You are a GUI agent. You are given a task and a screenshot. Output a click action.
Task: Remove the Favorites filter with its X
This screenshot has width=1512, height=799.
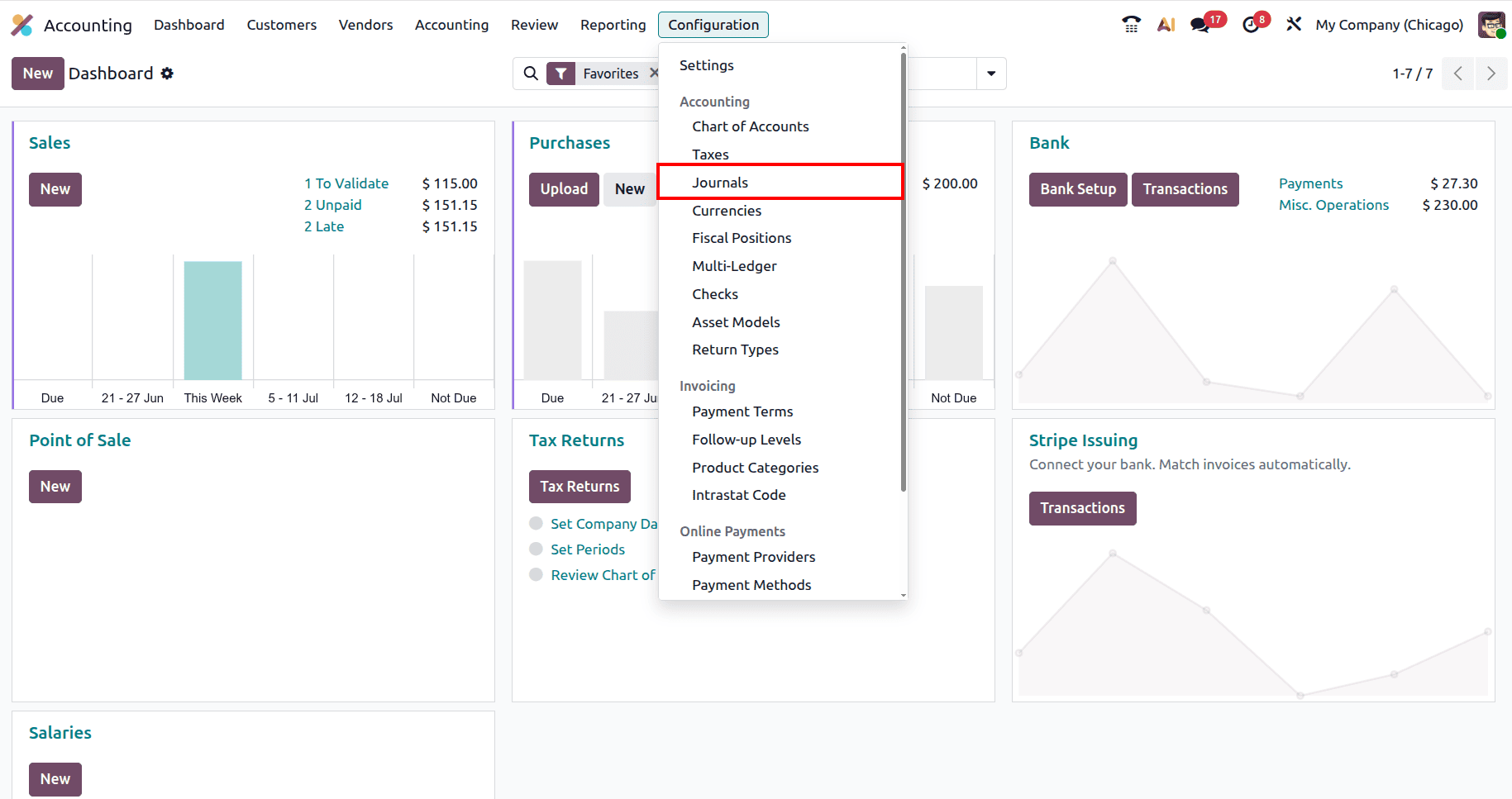click(653, 73)
